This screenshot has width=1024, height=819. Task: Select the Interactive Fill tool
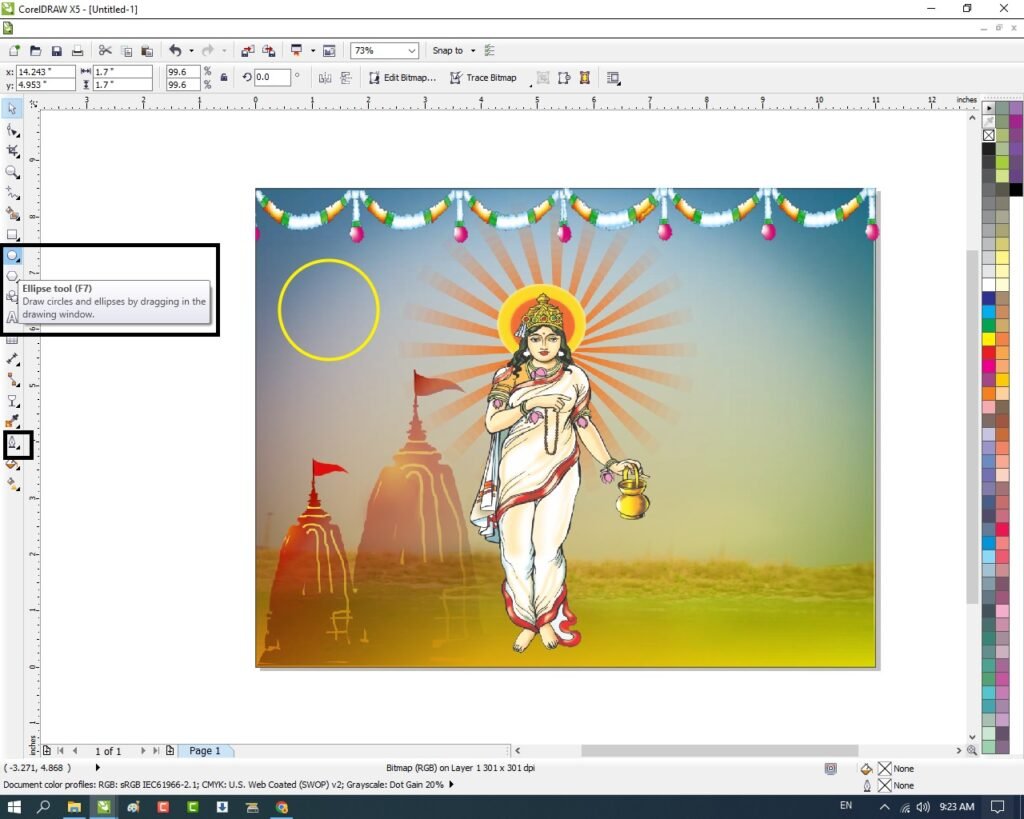[x=12, y=485]
